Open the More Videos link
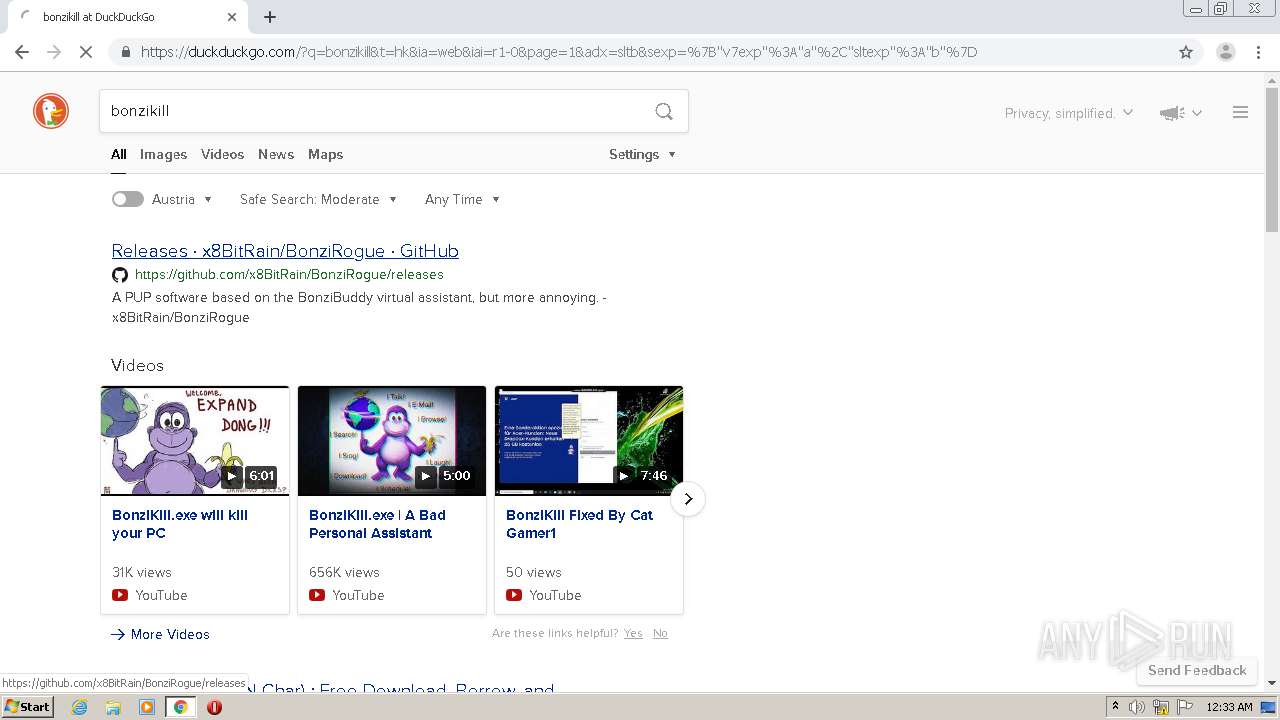The image size is (1280, 720). pyautogui.click(x=160, y=634)
